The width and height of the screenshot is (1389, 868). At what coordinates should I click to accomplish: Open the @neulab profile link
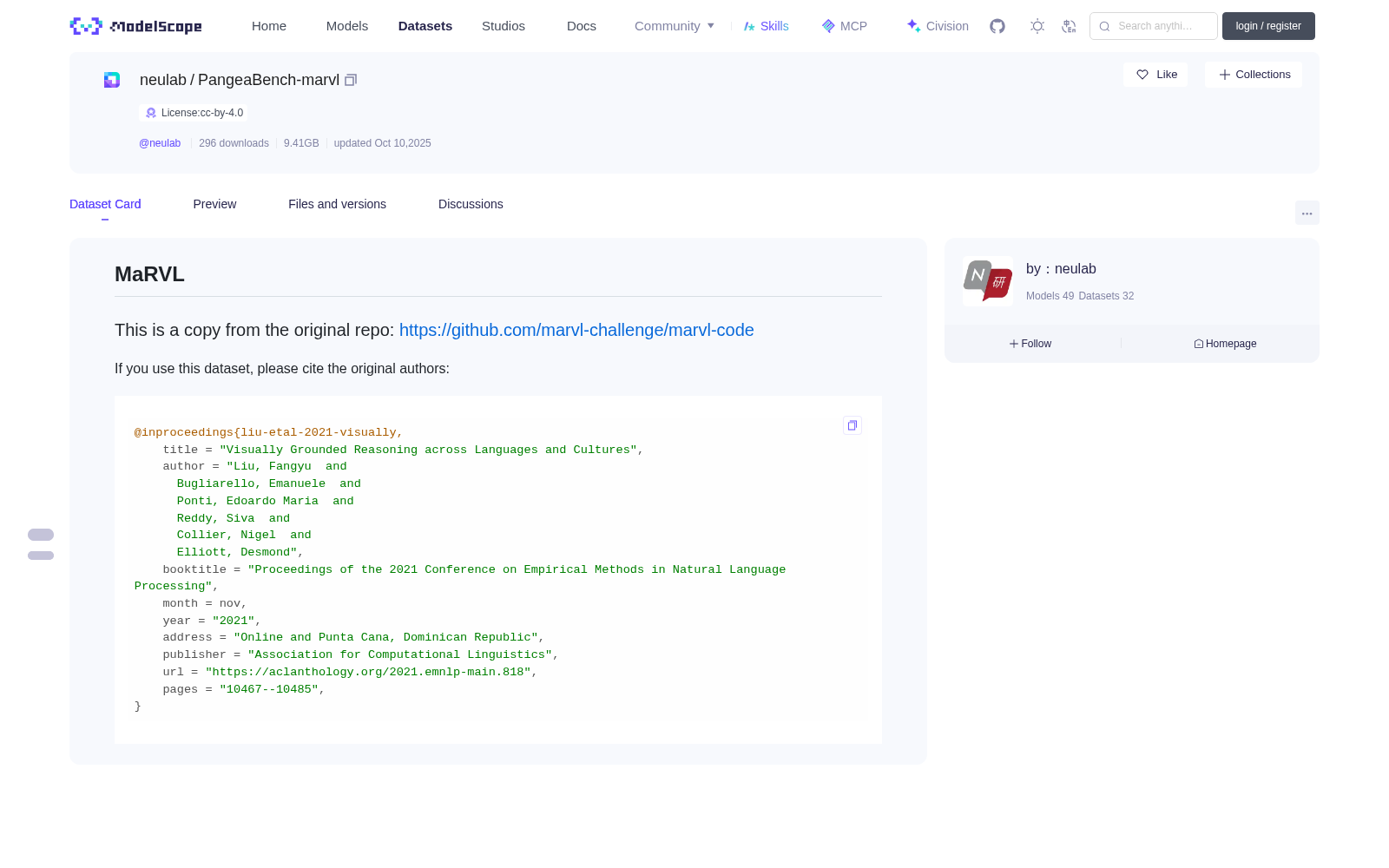tap(160, 143)
